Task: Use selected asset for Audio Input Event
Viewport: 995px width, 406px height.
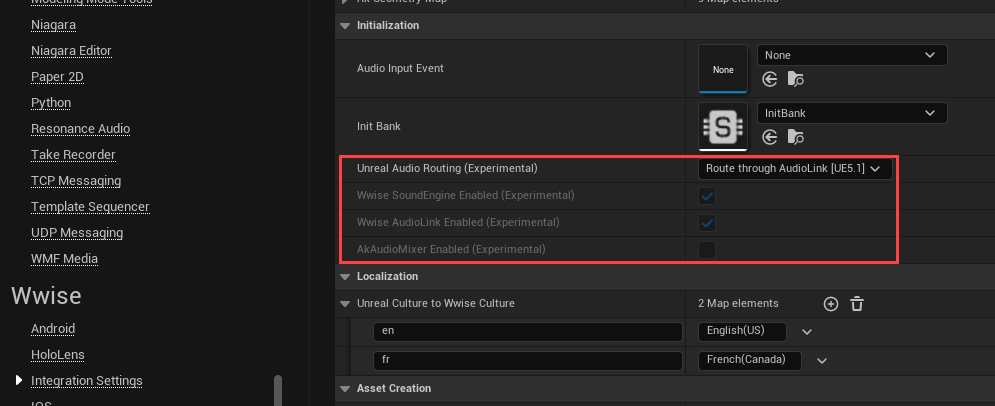Action: [x=770, y=79]
